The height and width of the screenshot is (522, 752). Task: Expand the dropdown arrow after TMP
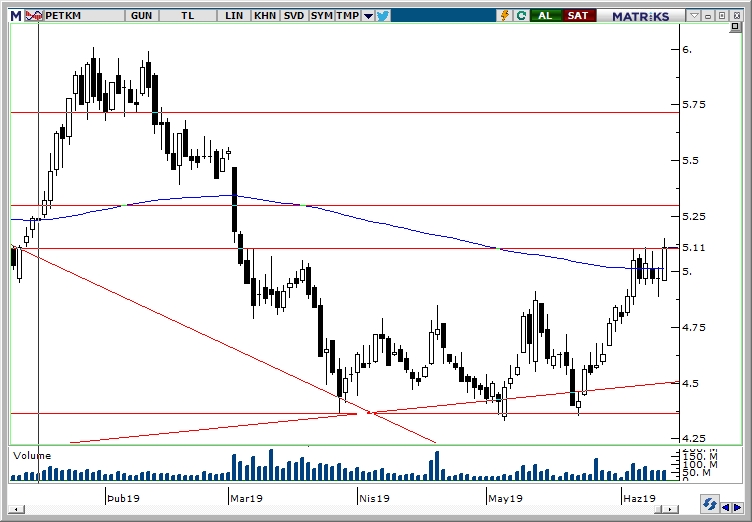(x=368, y=16)
